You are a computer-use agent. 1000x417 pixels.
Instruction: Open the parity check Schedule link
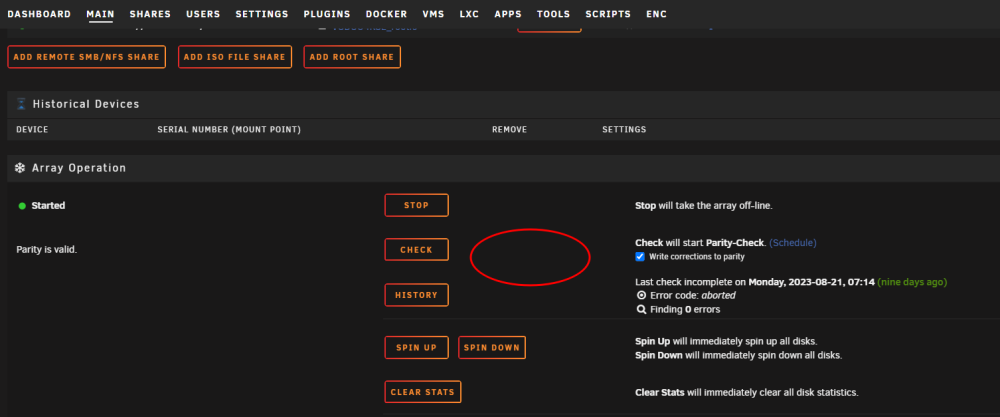pos(793,243)
